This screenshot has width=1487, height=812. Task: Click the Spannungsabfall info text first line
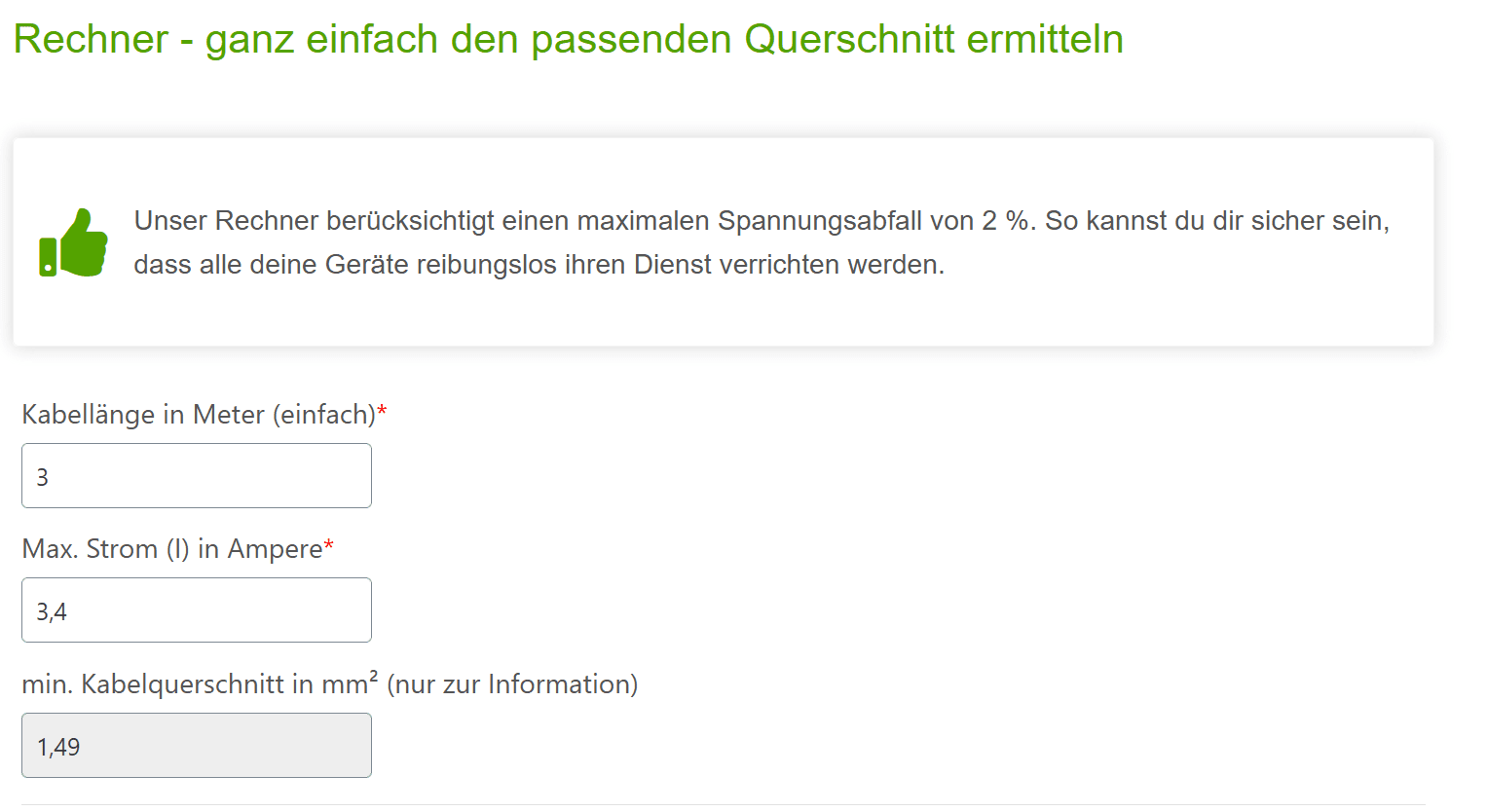[x=761, y=221]
